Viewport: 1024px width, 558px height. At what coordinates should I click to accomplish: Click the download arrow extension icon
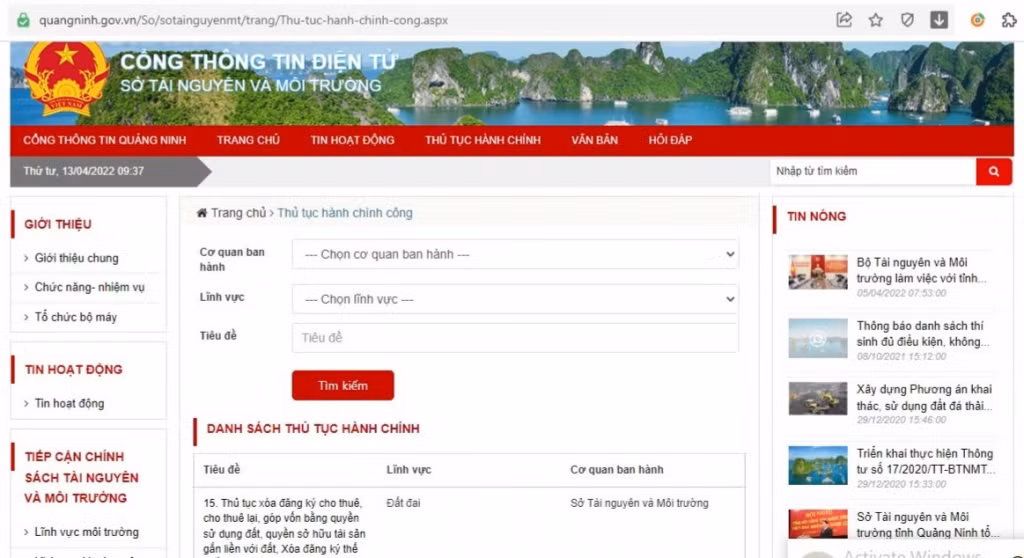(x=938, y=20)
